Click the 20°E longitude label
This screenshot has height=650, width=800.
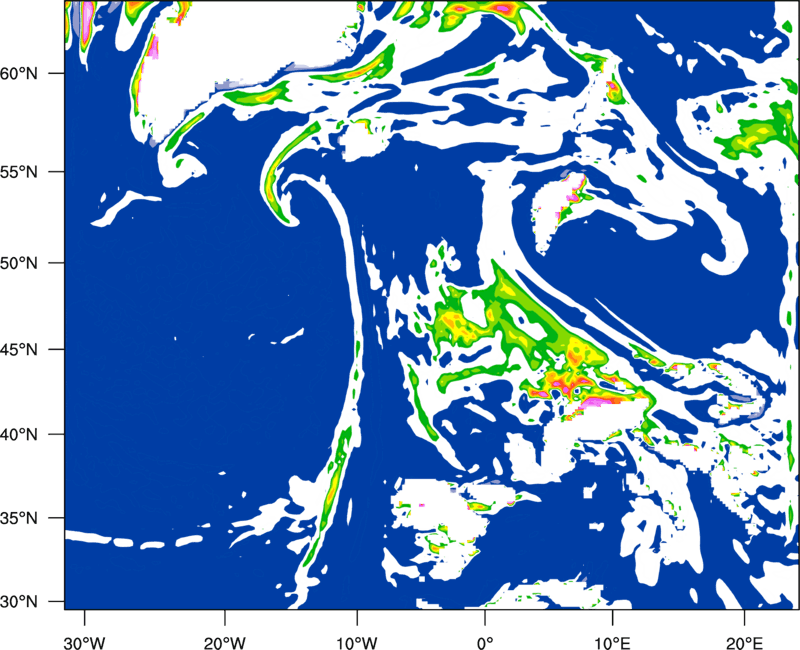tap(744, 643)
